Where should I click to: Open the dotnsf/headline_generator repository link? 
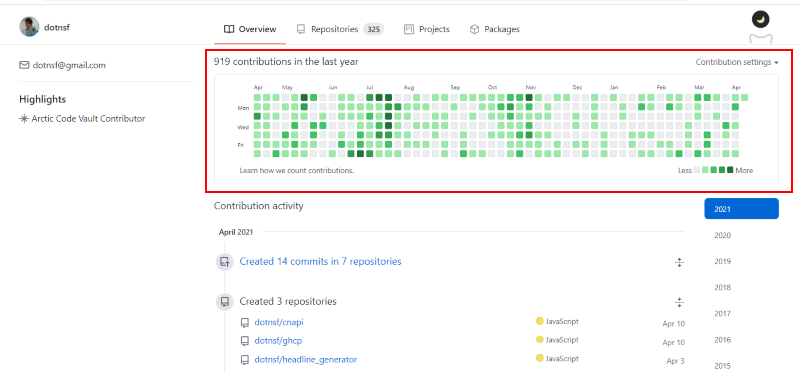[x=306, y=360]
